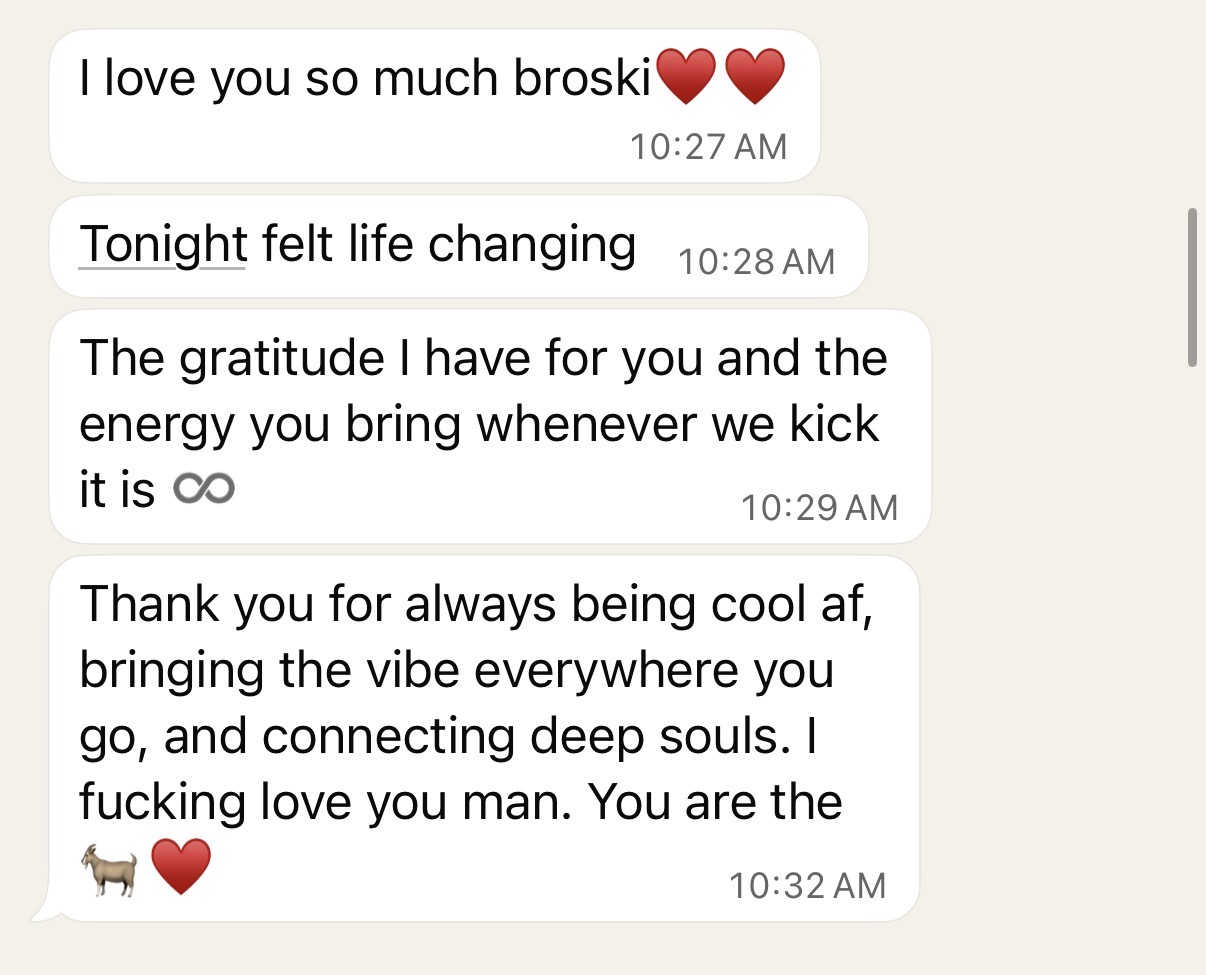The height and width of the screenshot is (975, 1206).
Task: Click the goat emoji
Action: (x=109, y=867)
